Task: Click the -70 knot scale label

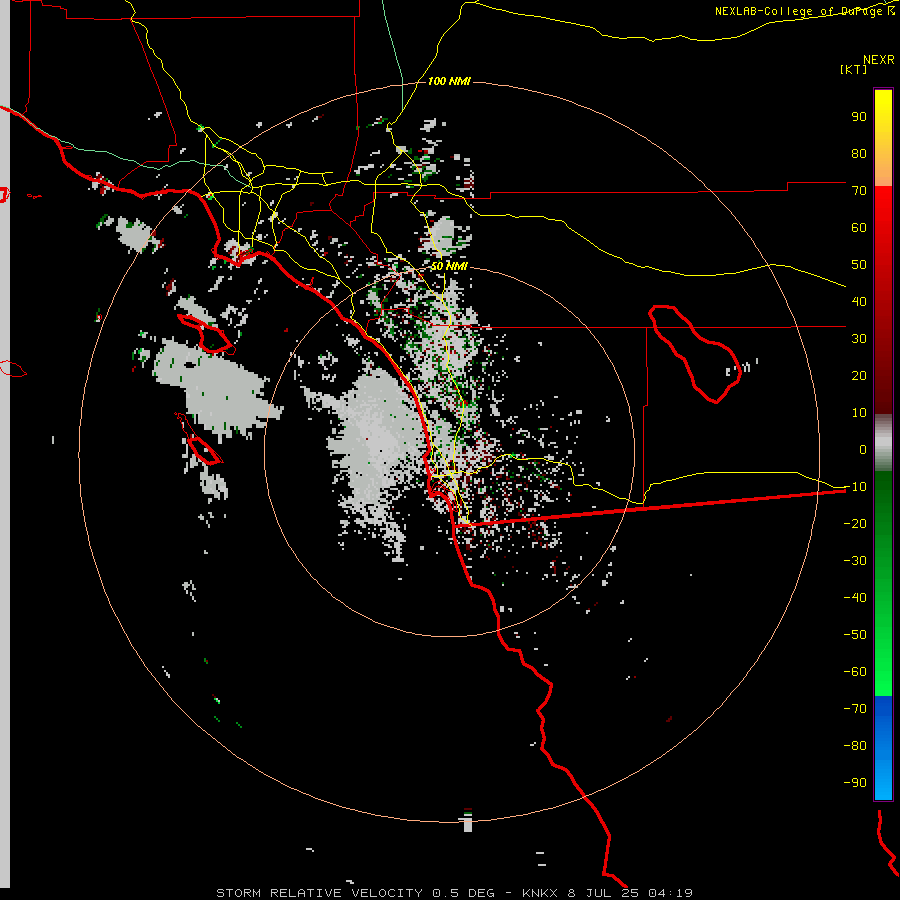Action: 855,709
